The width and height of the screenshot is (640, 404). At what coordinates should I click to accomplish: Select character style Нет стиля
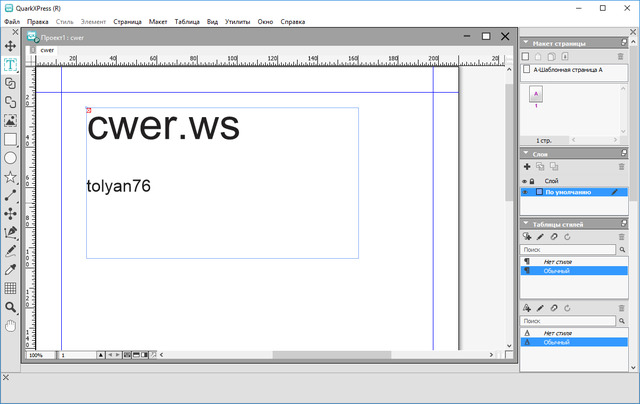pyautogui.click(x=574, y=333)
